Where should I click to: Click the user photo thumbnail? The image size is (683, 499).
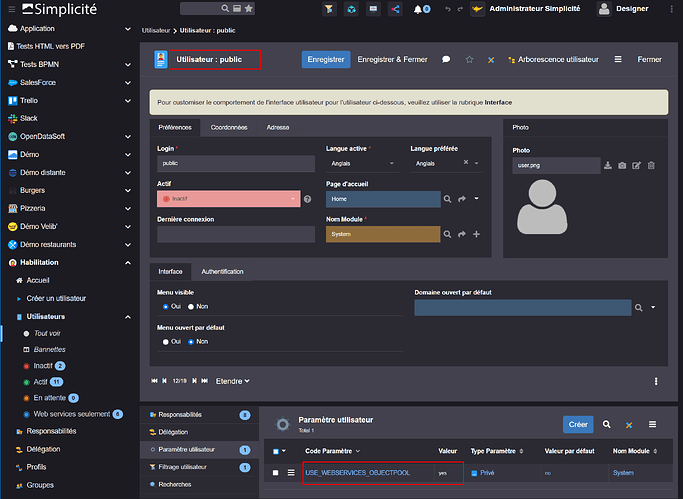[542, 207]
